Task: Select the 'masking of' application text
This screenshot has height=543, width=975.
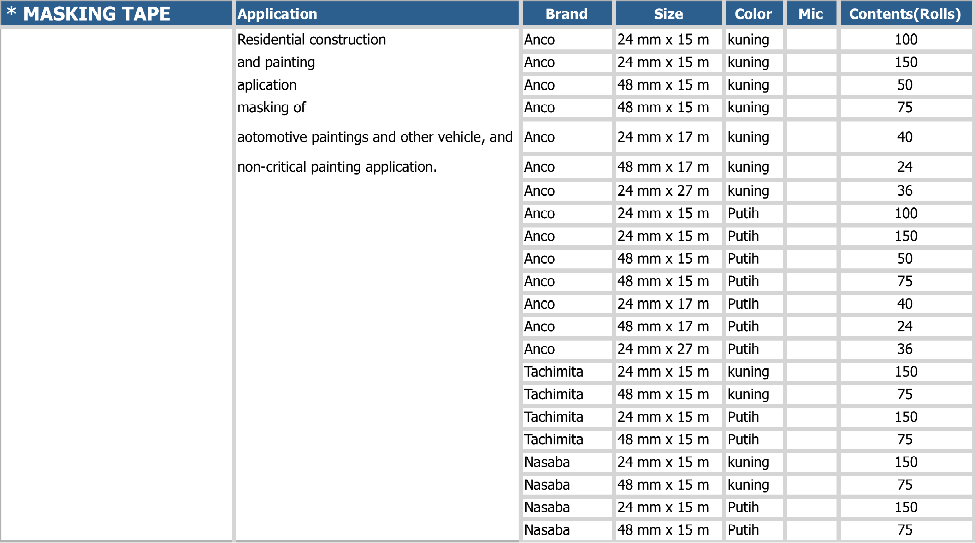Action: click(271, 107)
